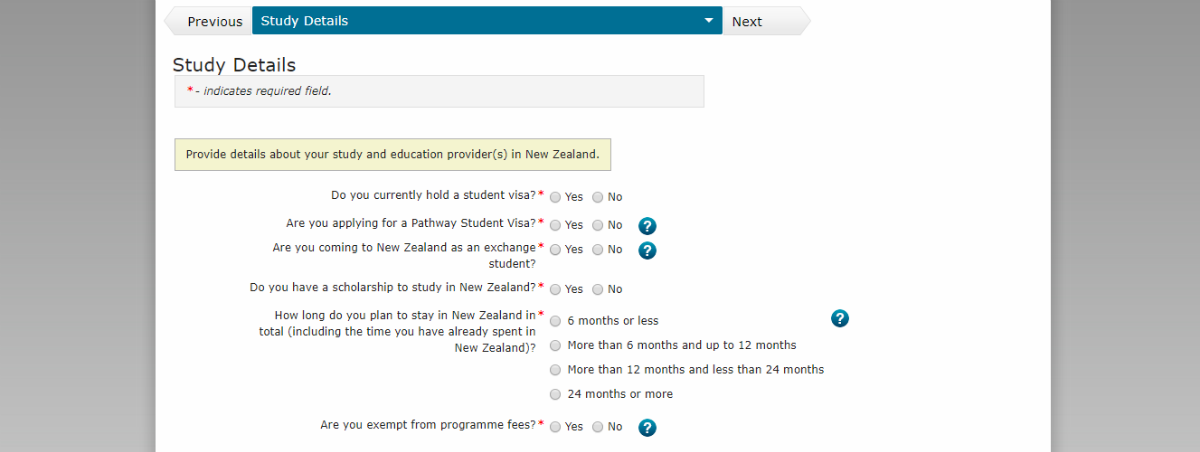Open help for Pathway Student Visa question
This screenshot has height=452, width=1200.
[x=647, y=226]
